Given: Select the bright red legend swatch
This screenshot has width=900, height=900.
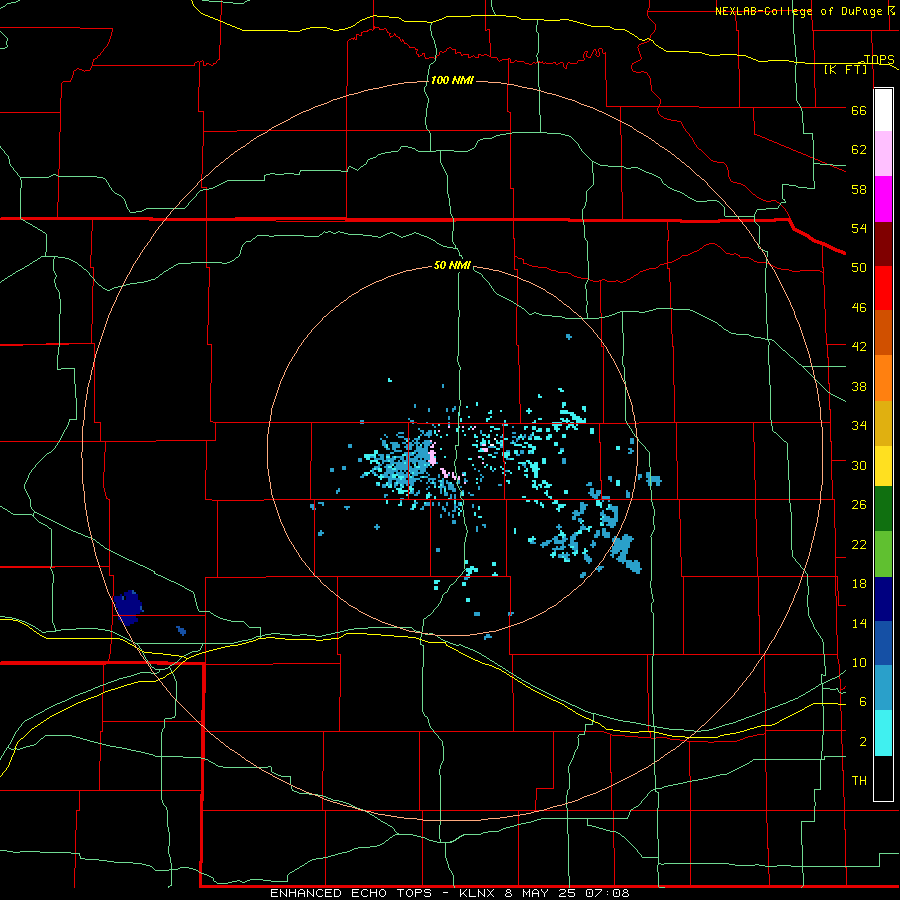Looking at the screenshot, I should coord(883,288).
